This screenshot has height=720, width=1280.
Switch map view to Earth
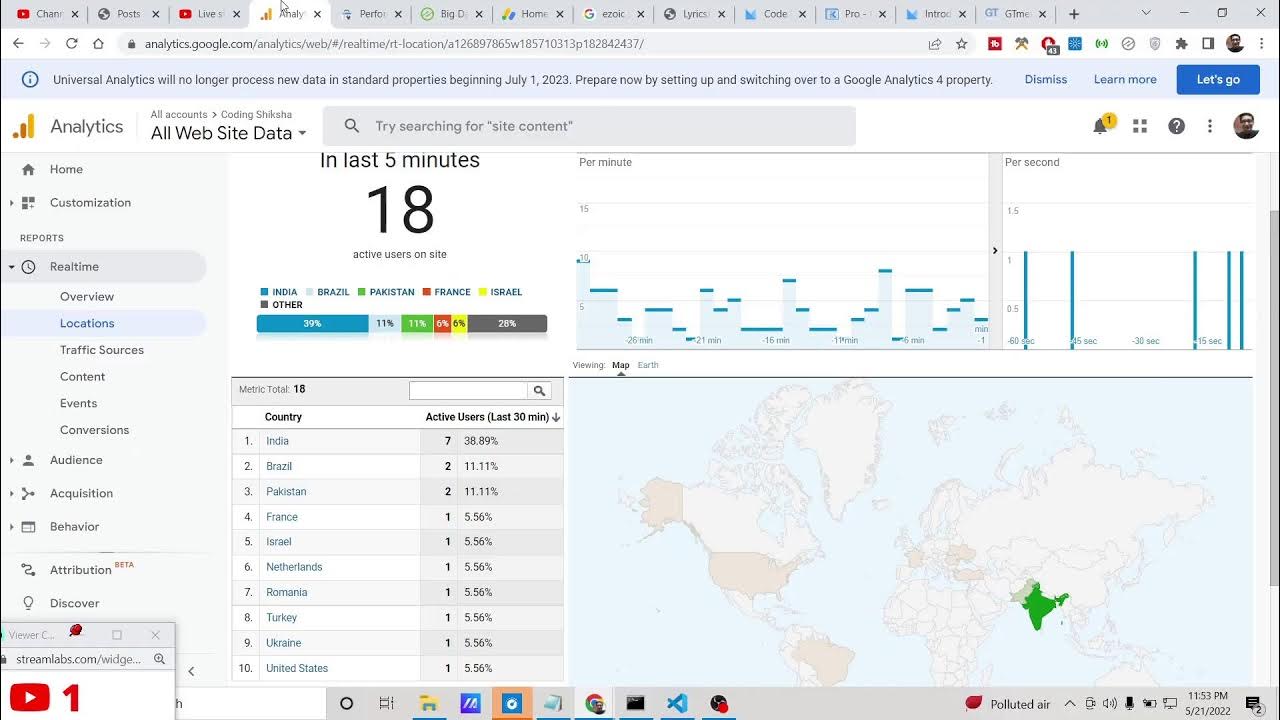pos(648,365)
